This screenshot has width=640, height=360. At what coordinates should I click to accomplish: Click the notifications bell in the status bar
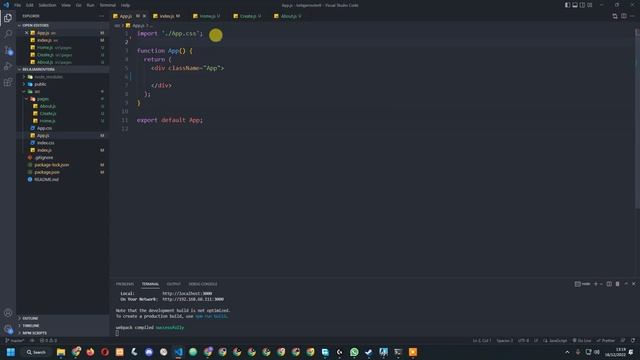[633, 340]
